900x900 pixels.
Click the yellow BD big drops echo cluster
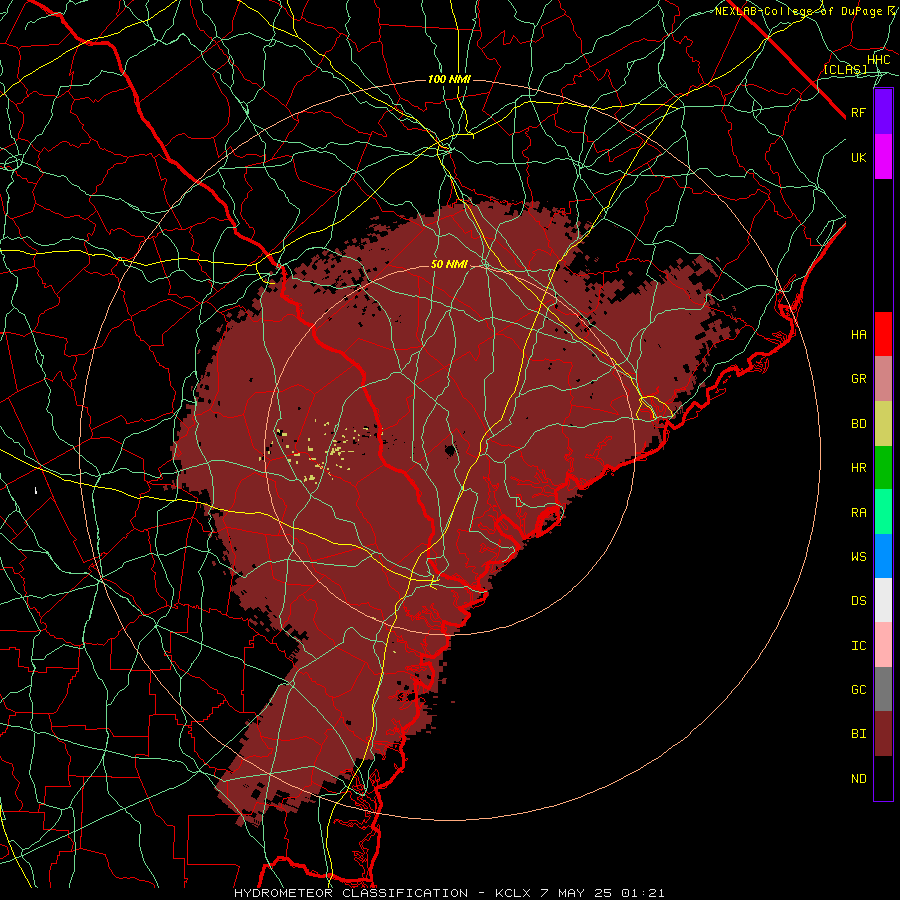[x=323, y=450]
